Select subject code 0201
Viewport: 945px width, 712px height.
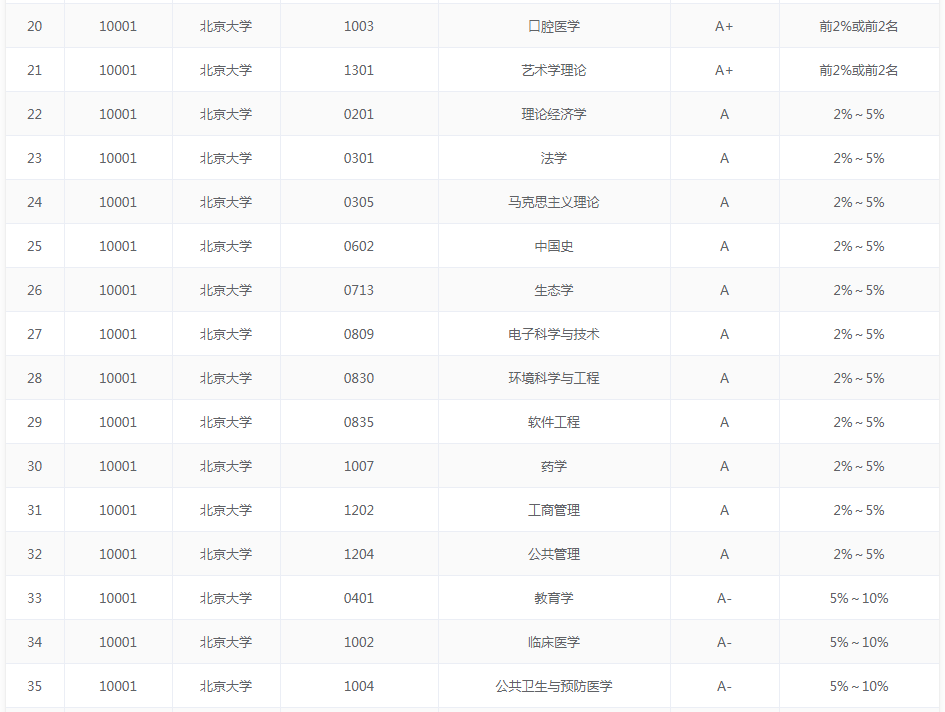359,115
